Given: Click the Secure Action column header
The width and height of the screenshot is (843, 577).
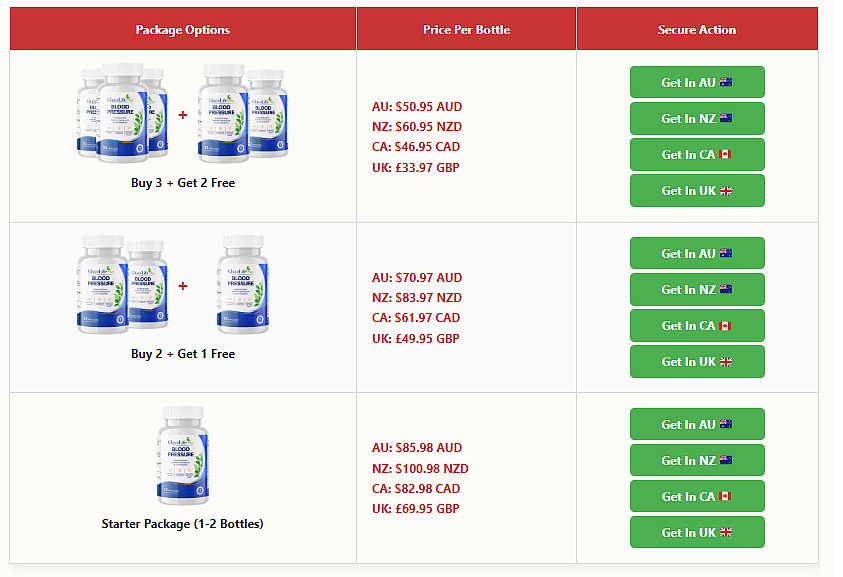Looking at the screenshot, I should pos(697,30).
